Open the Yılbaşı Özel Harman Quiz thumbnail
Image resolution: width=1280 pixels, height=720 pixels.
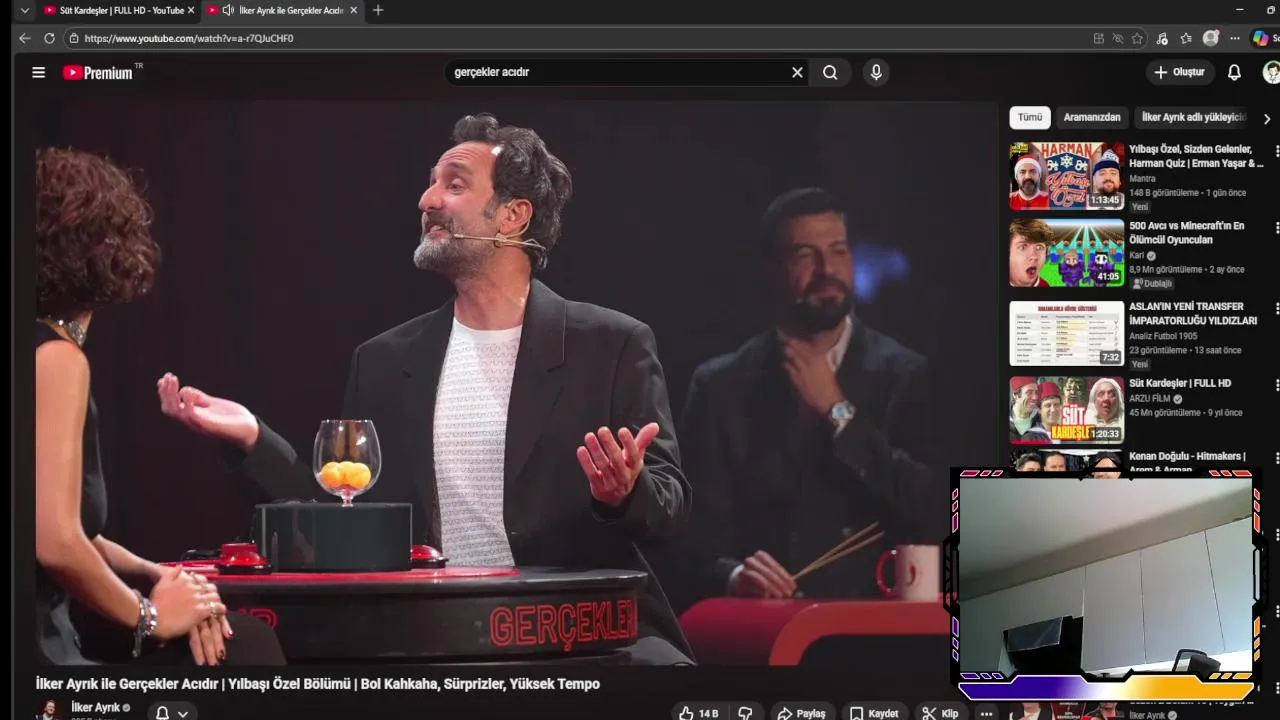1066,176
